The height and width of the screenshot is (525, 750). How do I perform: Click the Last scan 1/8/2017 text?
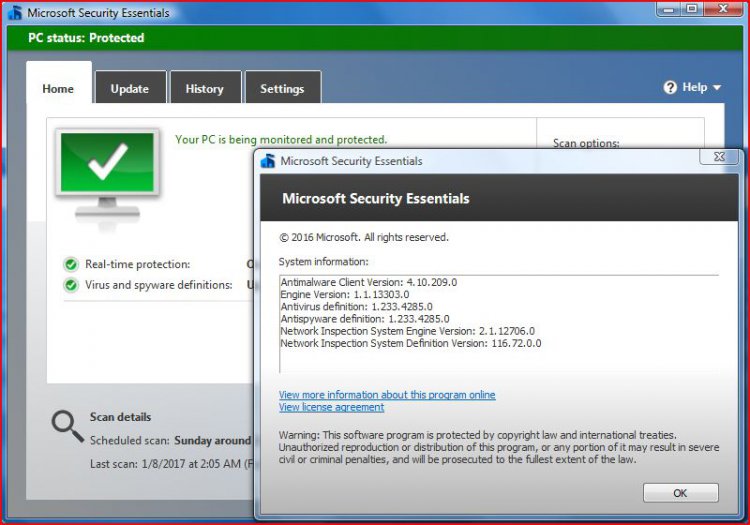pos(171,464)
